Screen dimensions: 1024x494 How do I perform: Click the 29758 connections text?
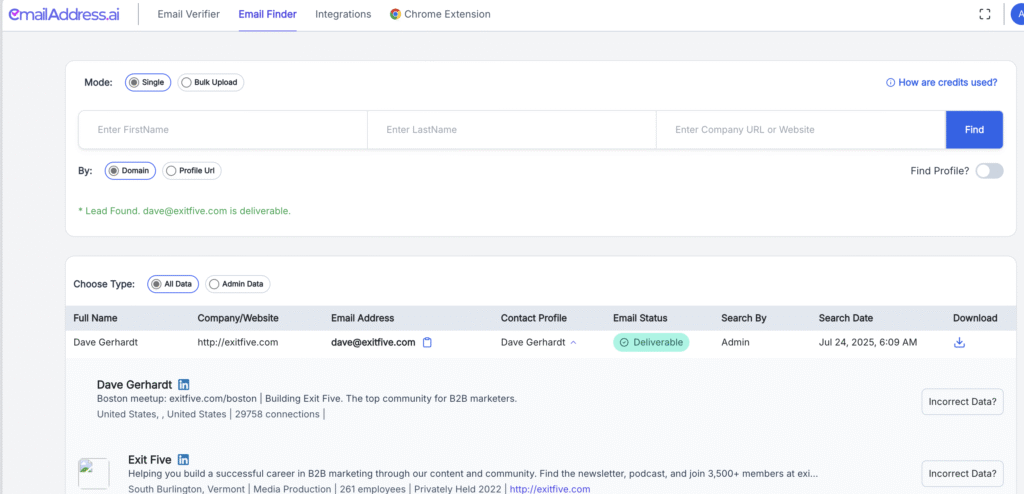coord(277,414)
